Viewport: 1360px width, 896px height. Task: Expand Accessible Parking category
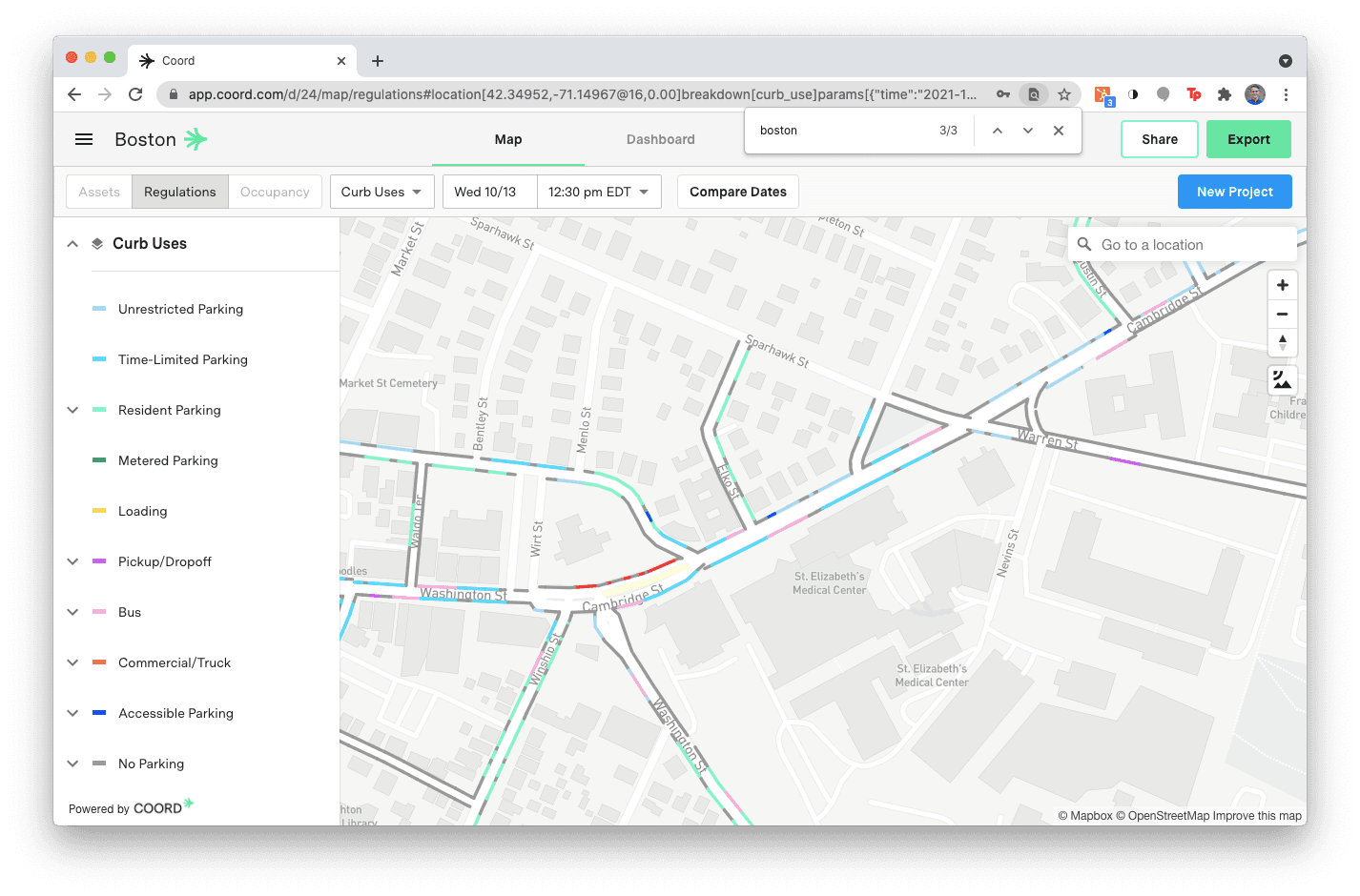pyautogui.click(x=72, y=713)
